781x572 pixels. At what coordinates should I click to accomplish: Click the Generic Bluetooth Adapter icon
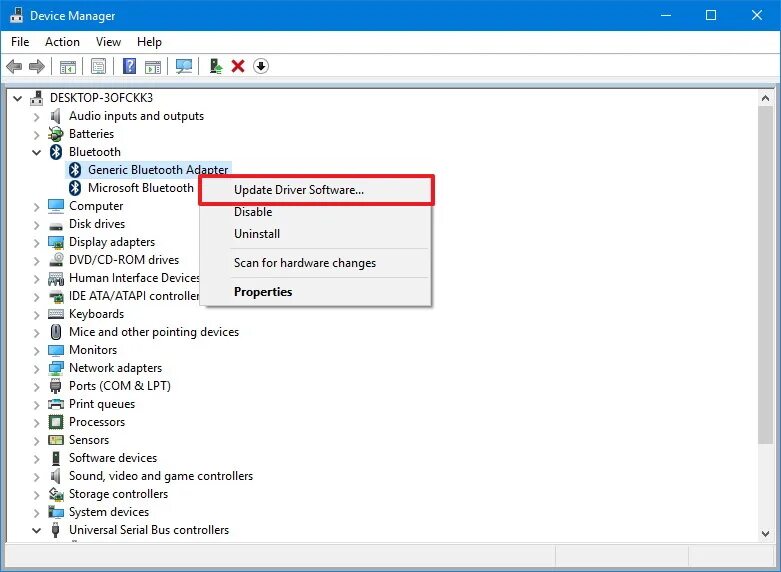(x=75, y=170)
